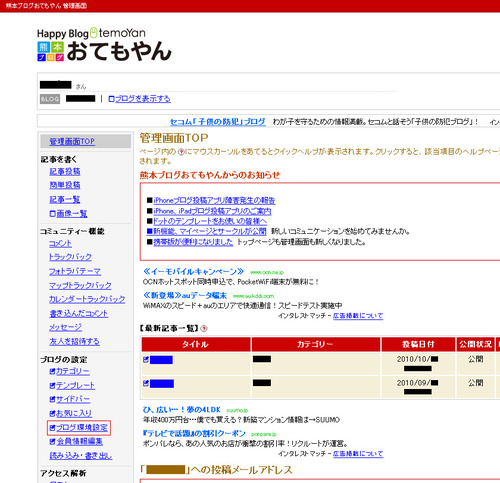Click the 投稿日付 column header
The width and height of the screenshot is (500, 483).
click(x=418, y=344)
